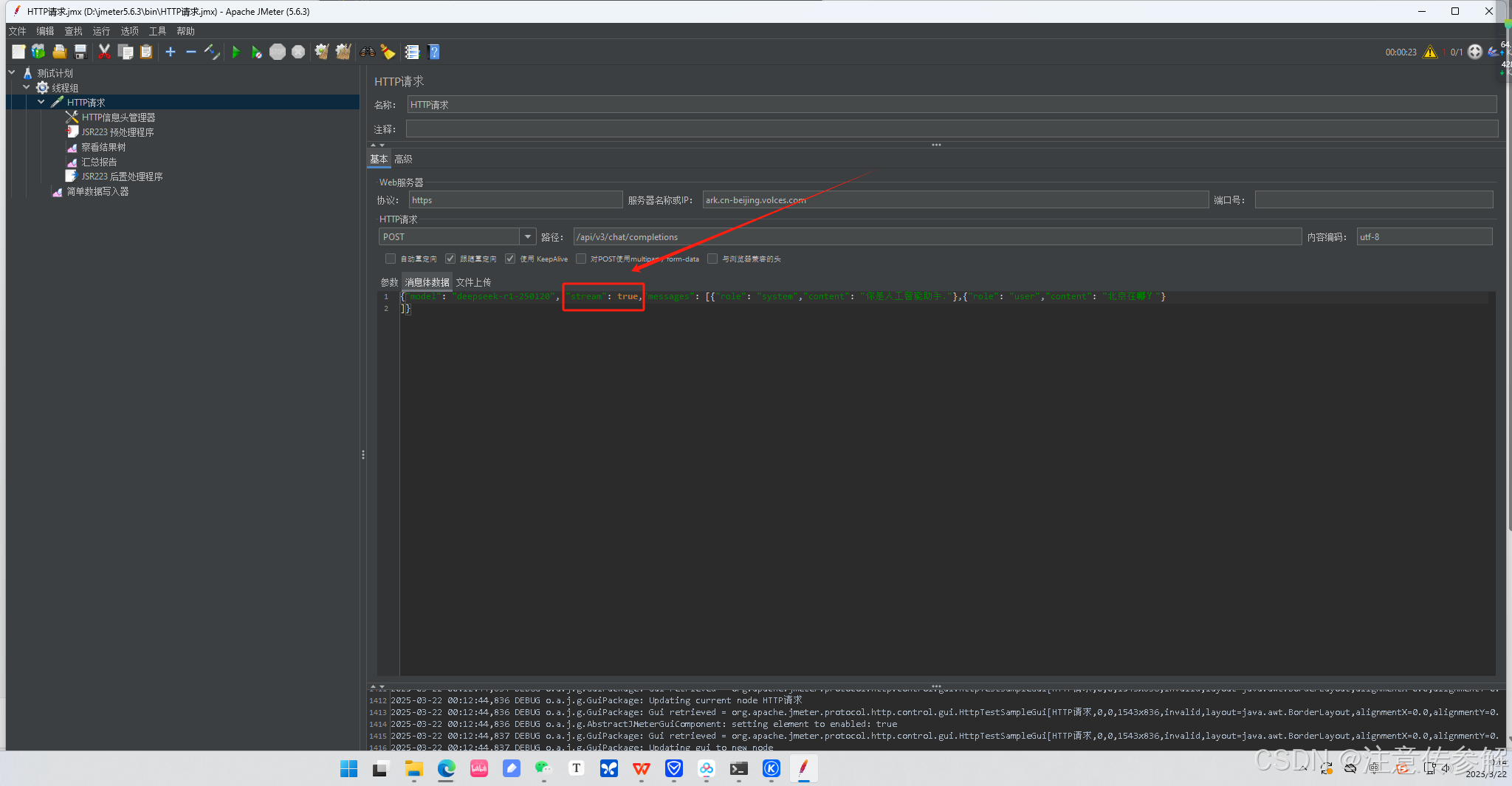This screenshot has width=1512, height=786.
Task: Click the Cut scissors icon
Action: click(x=104, y=52)
